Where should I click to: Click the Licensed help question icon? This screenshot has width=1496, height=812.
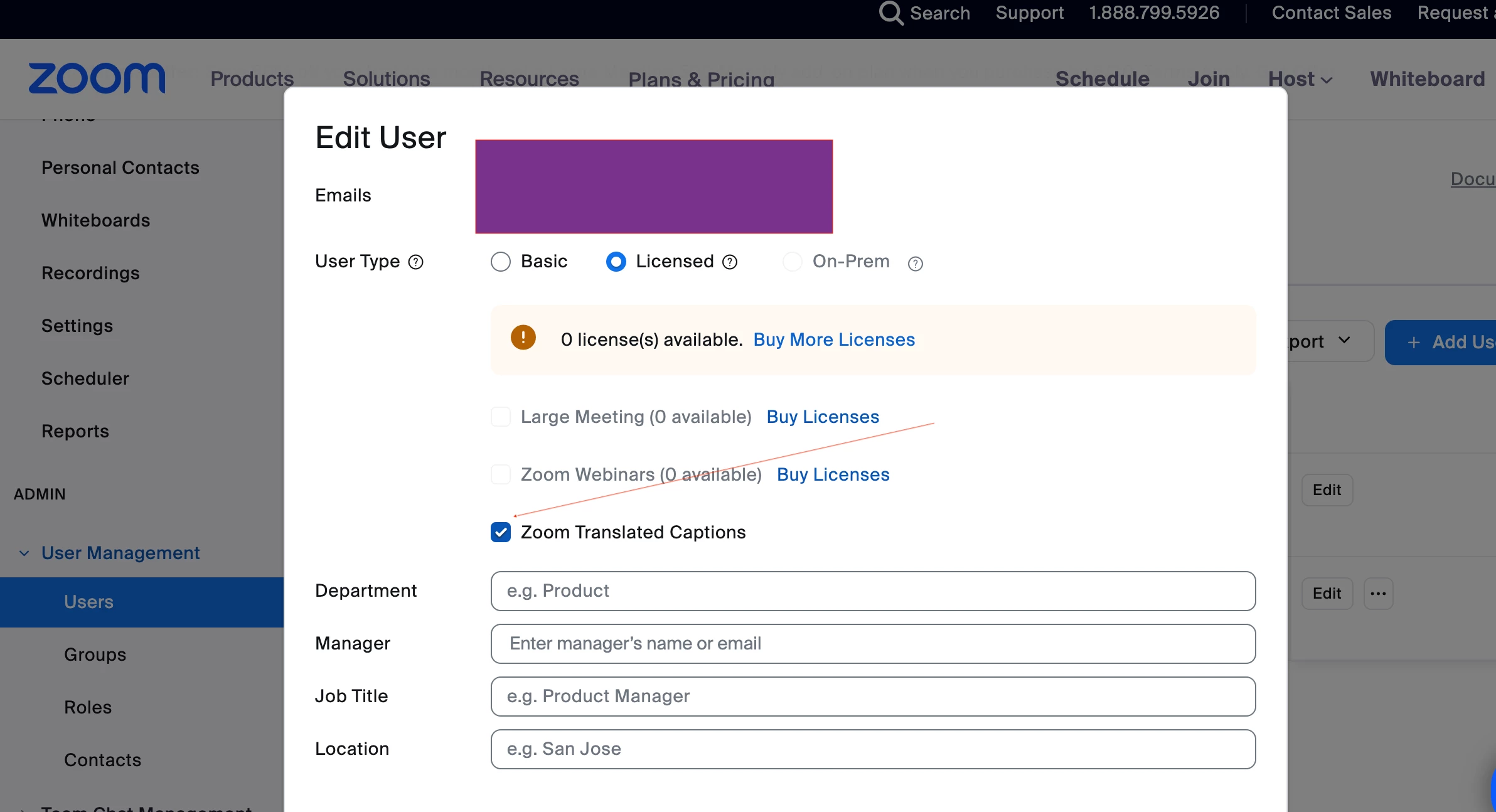point(730,262)
